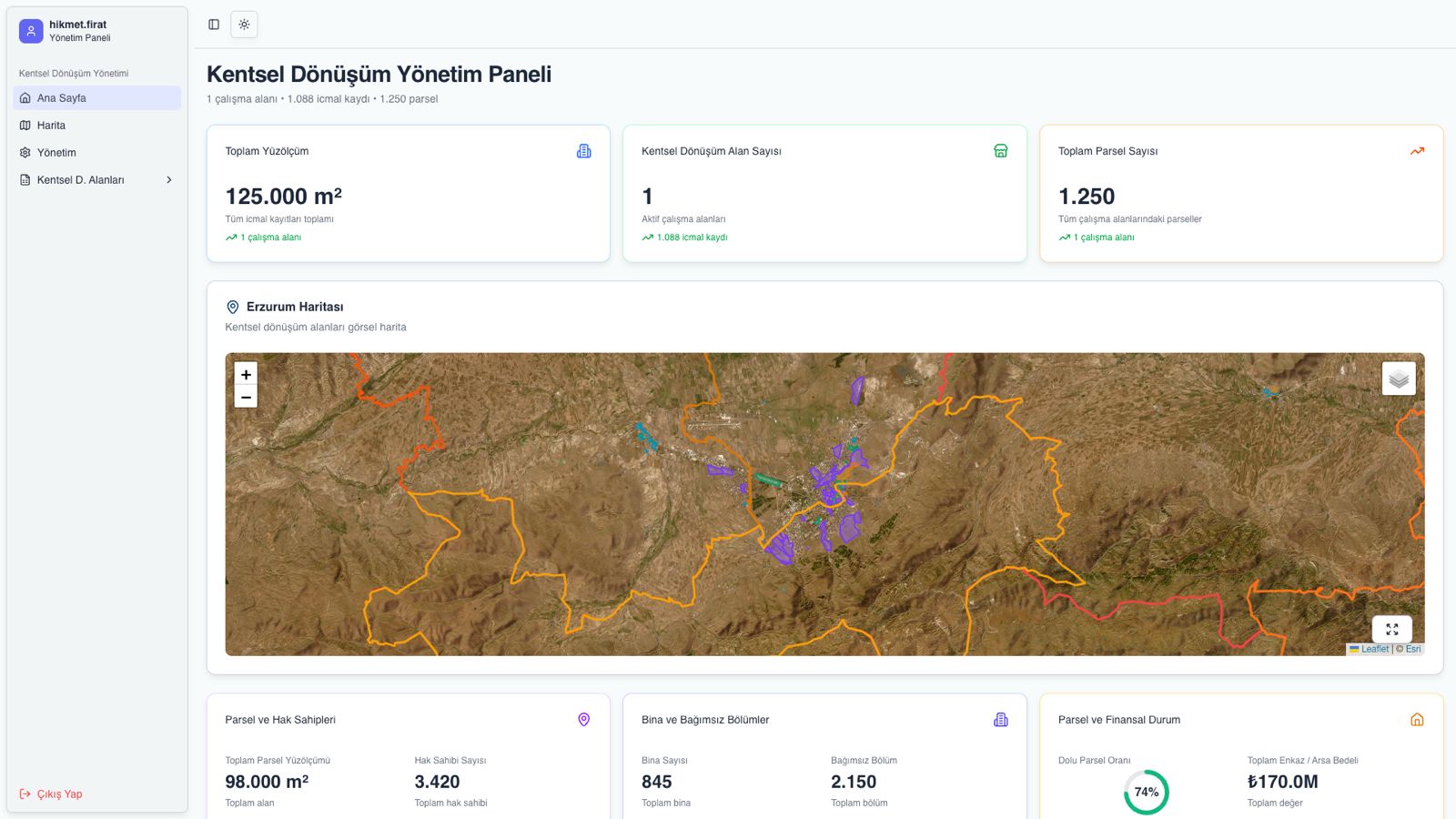Image resolution: width=1456 pixels, height=819 pixels.
Task: Open the Harita menu item
Action: point(51,126)
